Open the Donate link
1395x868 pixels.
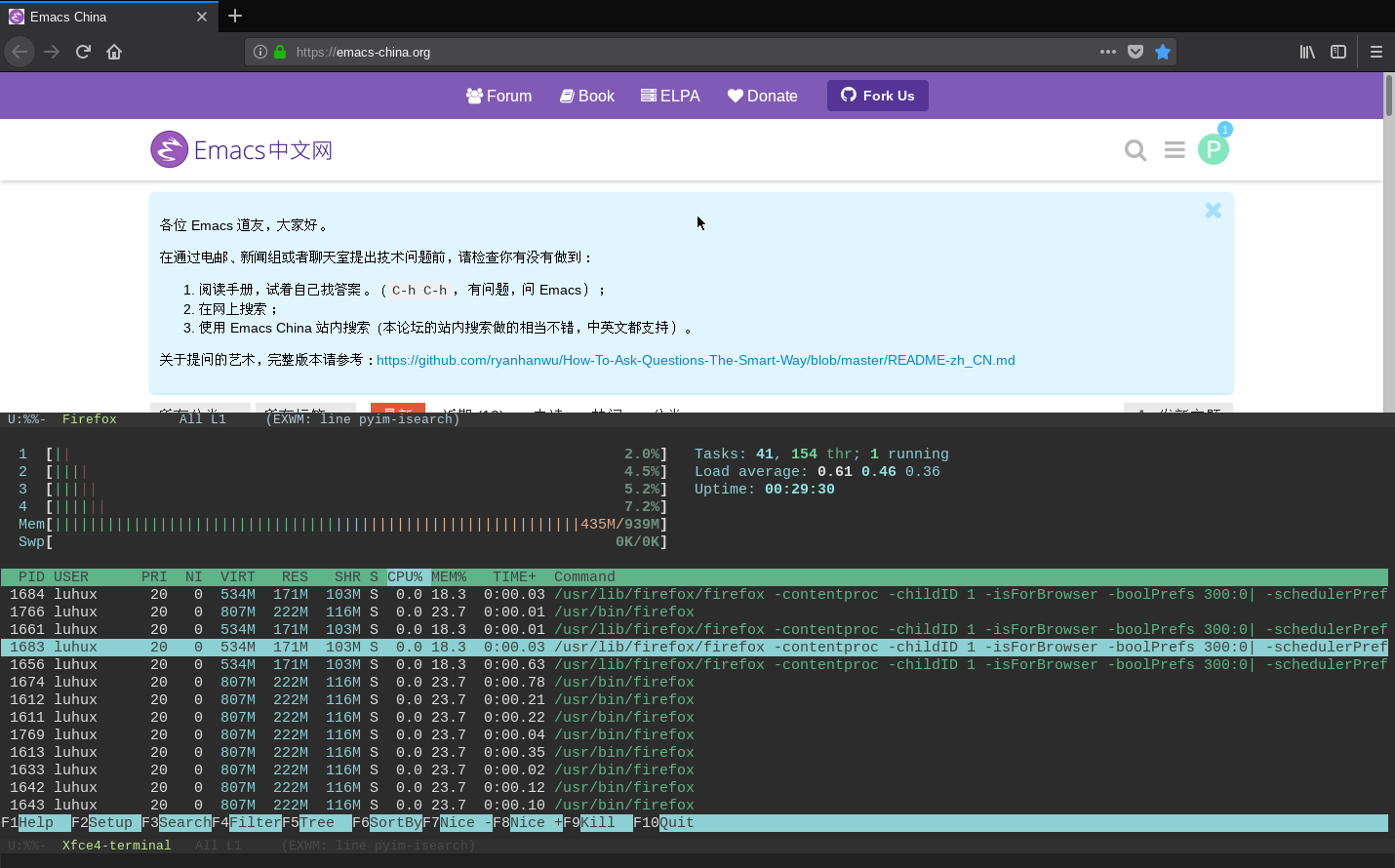click(763, 96)
